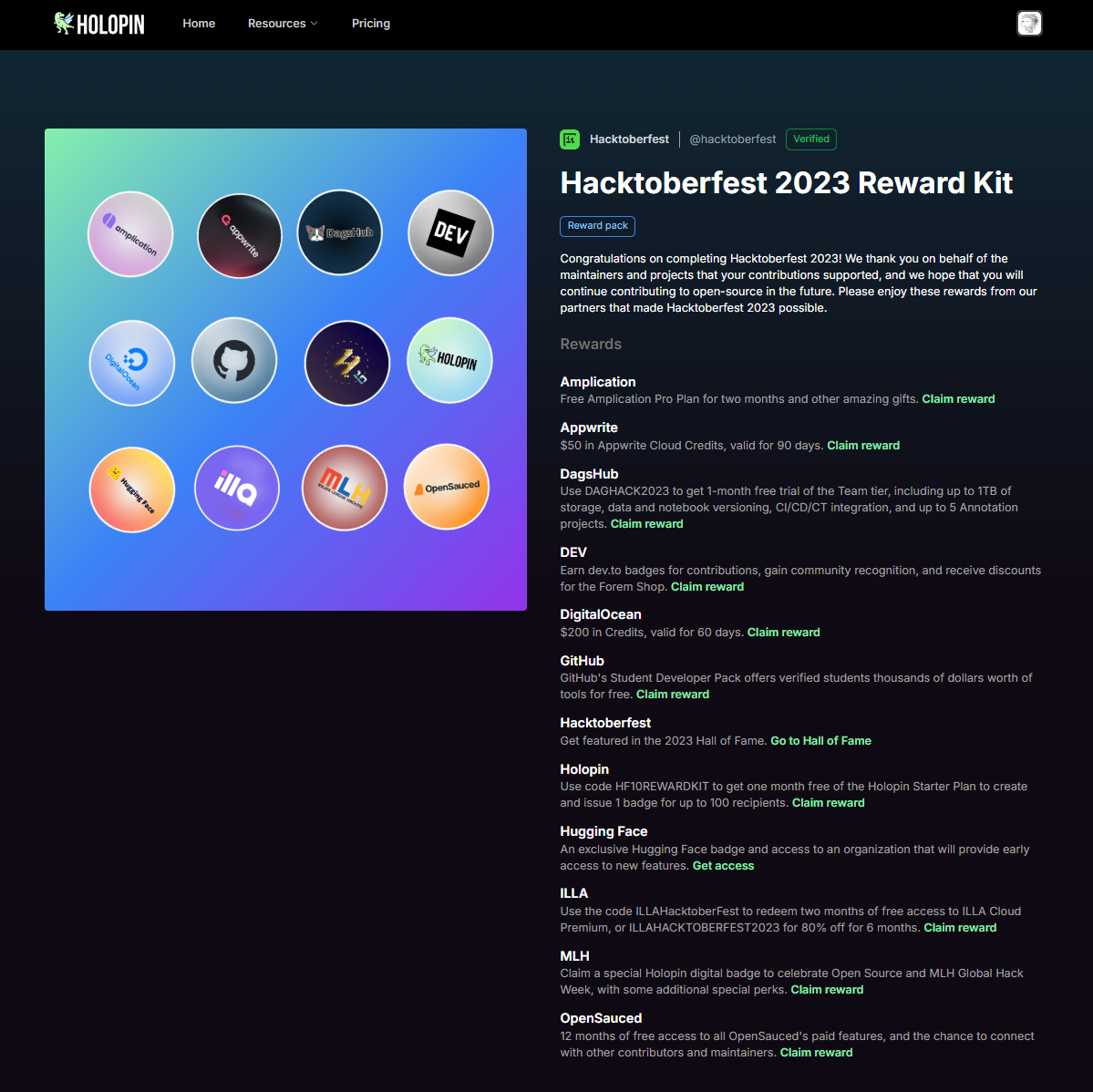Click the Holopin logo in the header
The width and height of the screenshot is (1093, 1092).
click(99, 24)
